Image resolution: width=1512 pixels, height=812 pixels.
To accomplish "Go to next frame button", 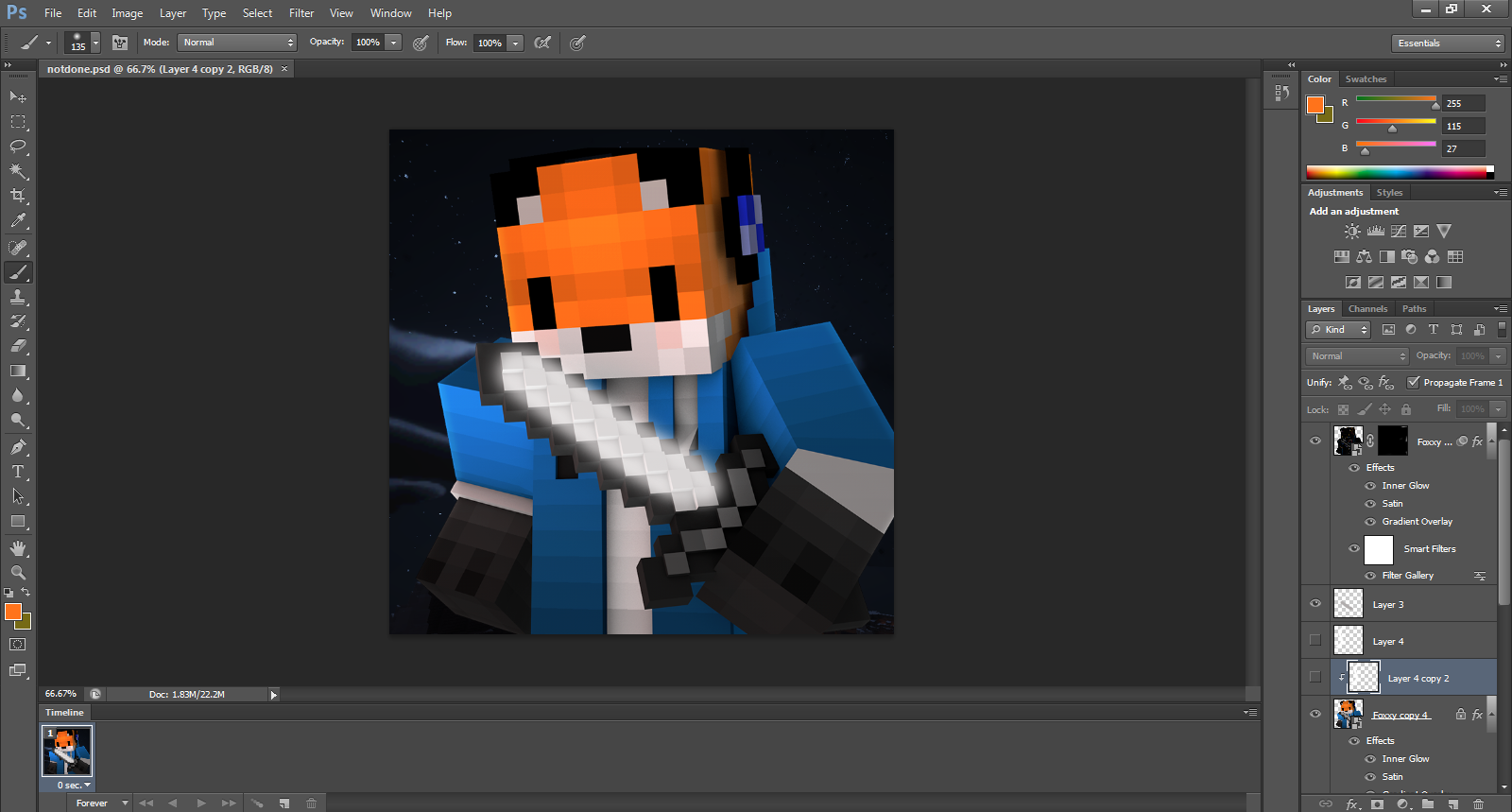I will point(229,803).
